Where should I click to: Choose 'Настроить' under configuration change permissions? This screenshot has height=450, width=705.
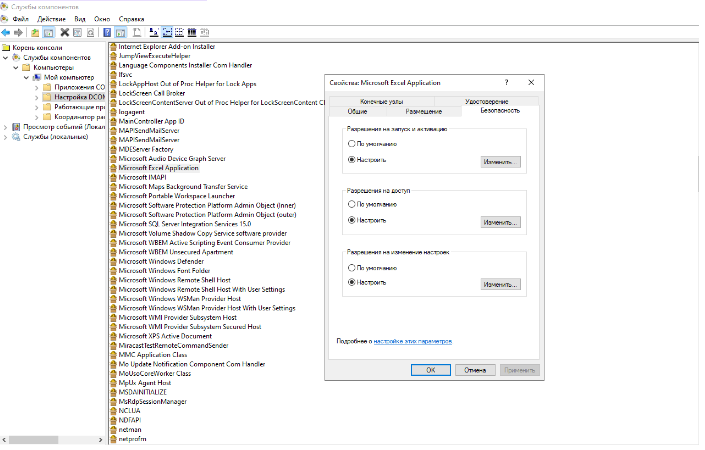(x=351, y=283)
